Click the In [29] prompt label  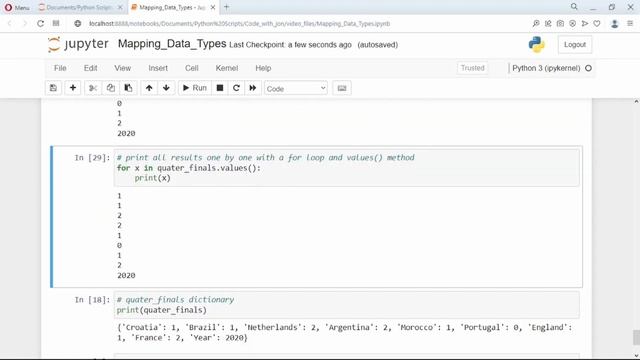92,158
